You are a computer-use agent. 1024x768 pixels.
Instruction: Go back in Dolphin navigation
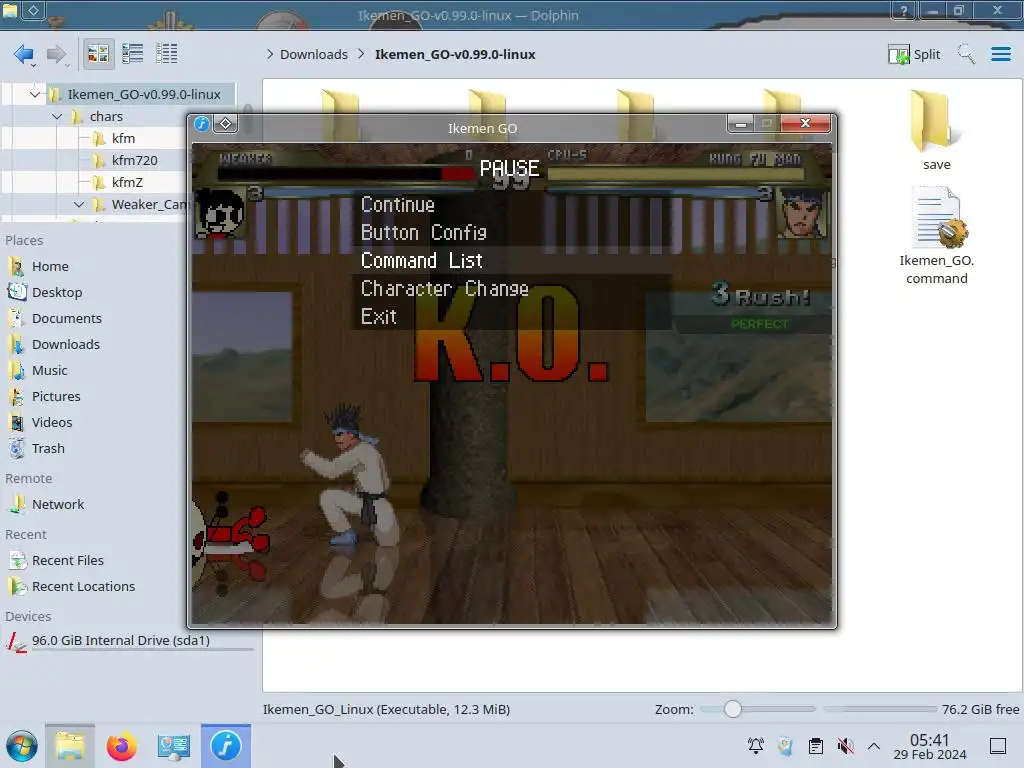pyautogui.click(x=24, y=54)
